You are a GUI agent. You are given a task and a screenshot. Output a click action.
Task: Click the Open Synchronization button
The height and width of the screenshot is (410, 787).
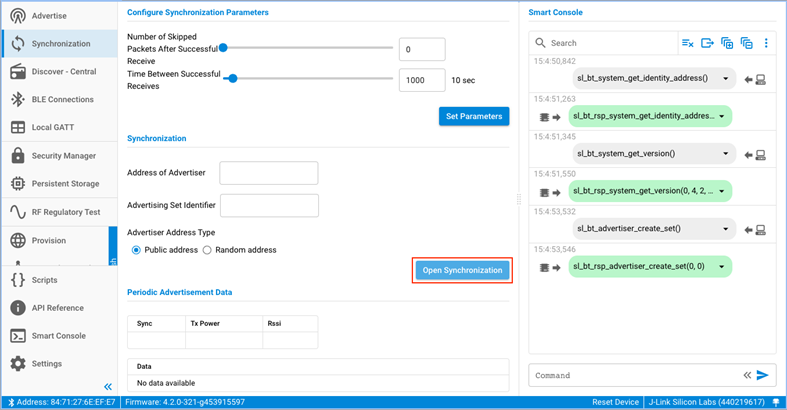coord(462,270)
